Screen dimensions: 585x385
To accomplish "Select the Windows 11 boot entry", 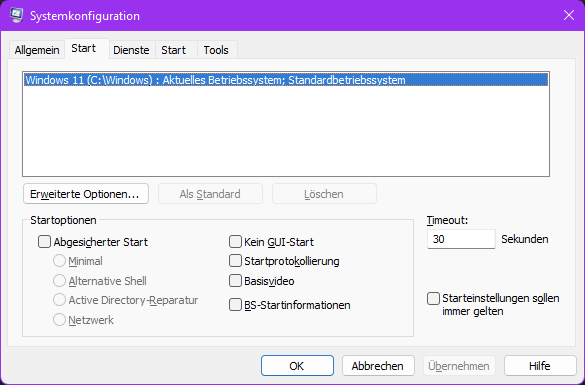I will point(286,80).
